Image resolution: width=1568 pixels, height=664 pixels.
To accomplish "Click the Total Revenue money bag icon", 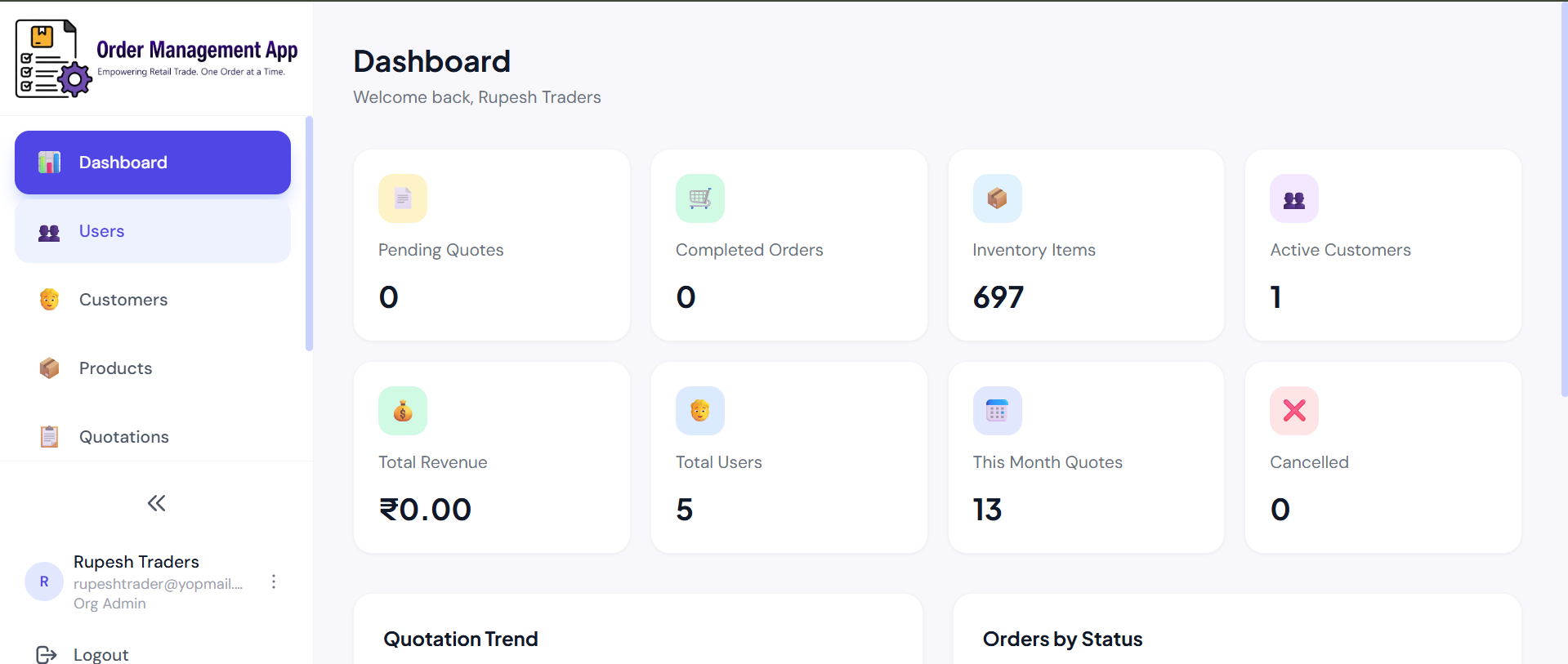I will click(403, 411).
